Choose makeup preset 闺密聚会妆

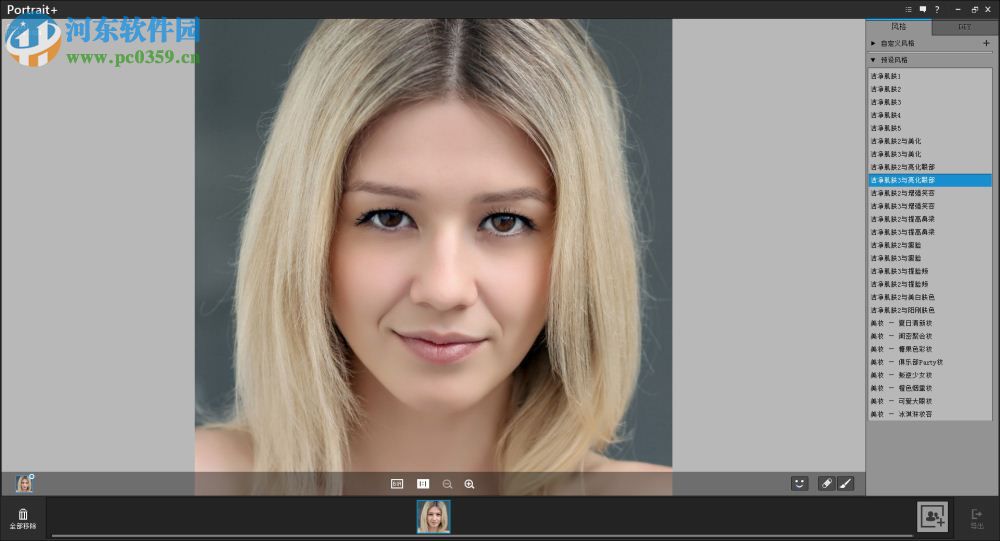click(x=930, y=336)
